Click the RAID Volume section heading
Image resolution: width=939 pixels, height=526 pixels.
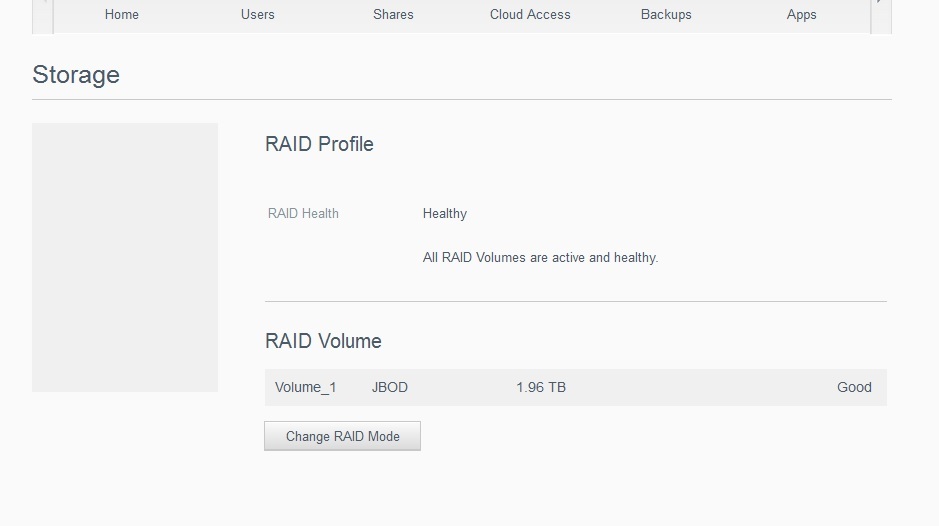click(x=323, y=341)
